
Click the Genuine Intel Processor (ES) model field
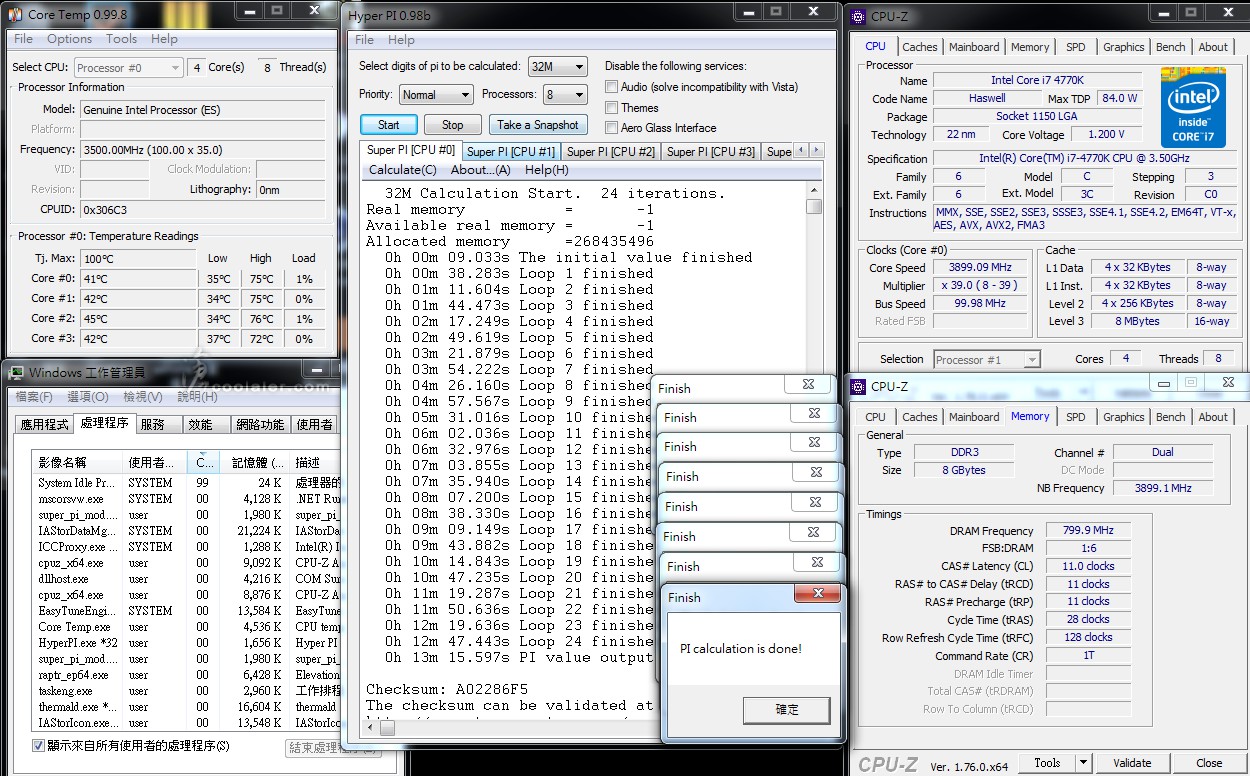(204, 109)
